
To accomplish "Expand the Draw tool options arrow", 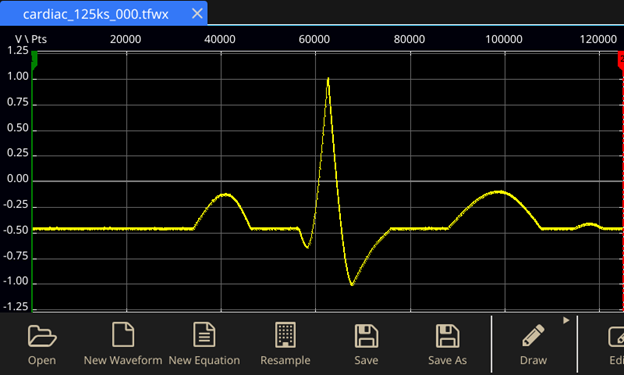I will tap(566, 320).
